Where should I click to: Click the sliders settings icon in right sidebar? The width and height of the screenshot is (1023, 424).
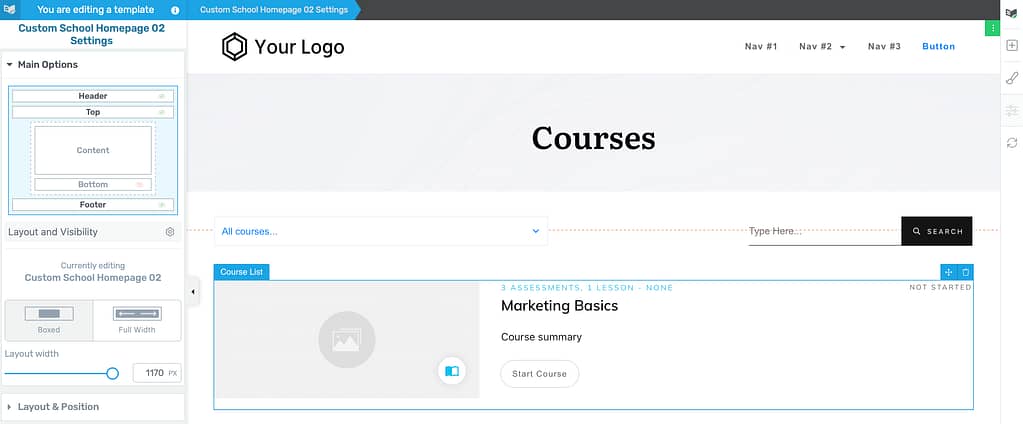point(1011,110)
